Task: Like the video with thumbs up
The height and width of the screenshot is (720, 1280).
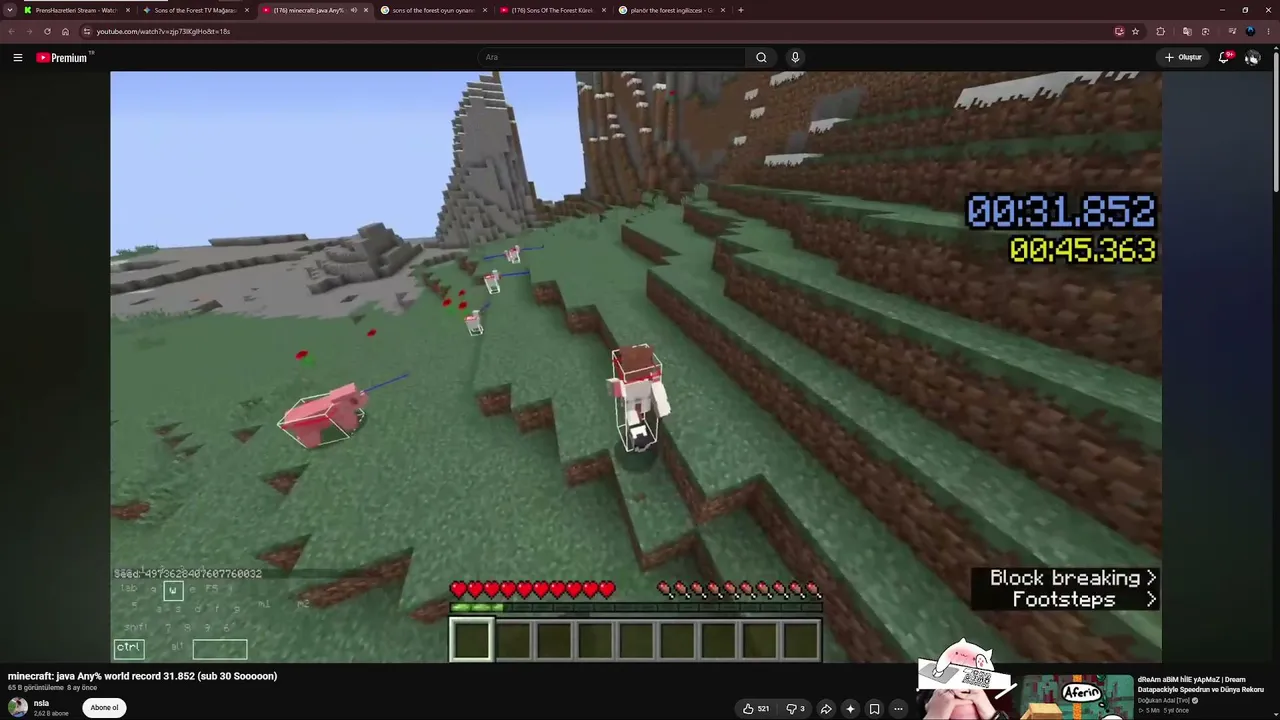Action: 756,709
